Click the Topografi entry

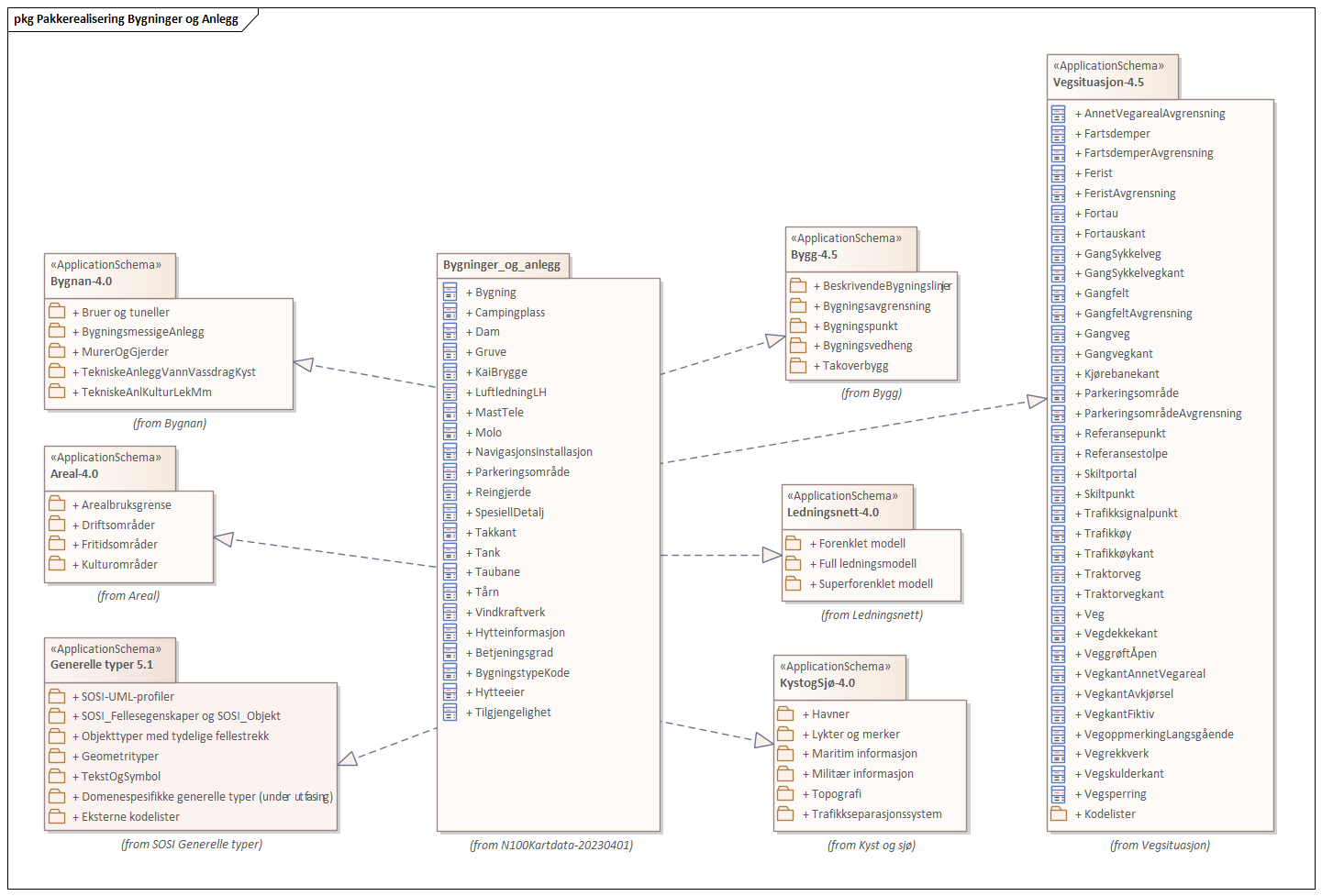click(832, 793)
